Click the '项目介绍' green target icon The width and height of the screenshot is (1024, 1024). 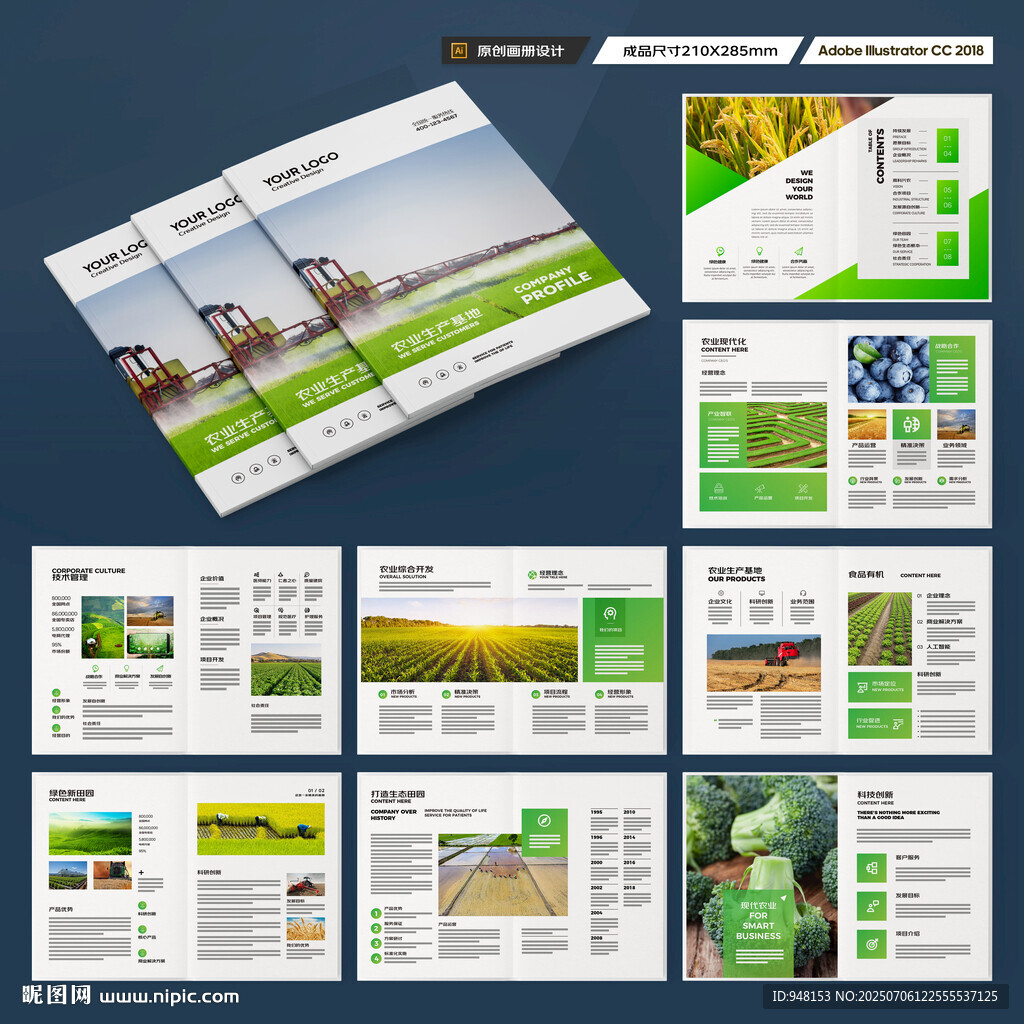(871, 944)
